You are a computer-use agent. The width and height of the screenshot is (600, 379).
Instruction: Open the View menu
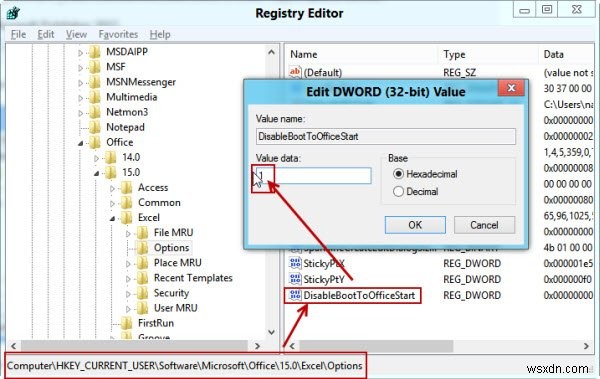click(x=76, y=34)
